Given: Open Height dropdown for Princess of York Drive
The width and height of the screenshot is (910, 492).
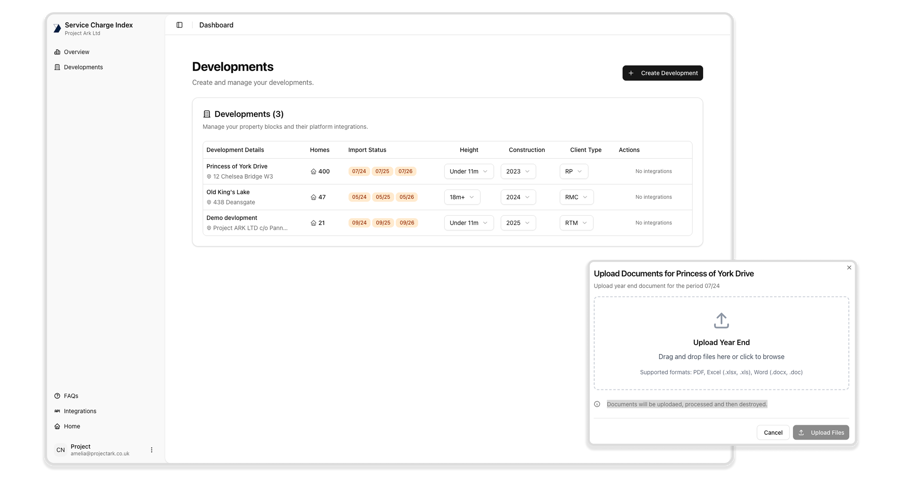Looking at the screenshot, I should tap(468, 171).
